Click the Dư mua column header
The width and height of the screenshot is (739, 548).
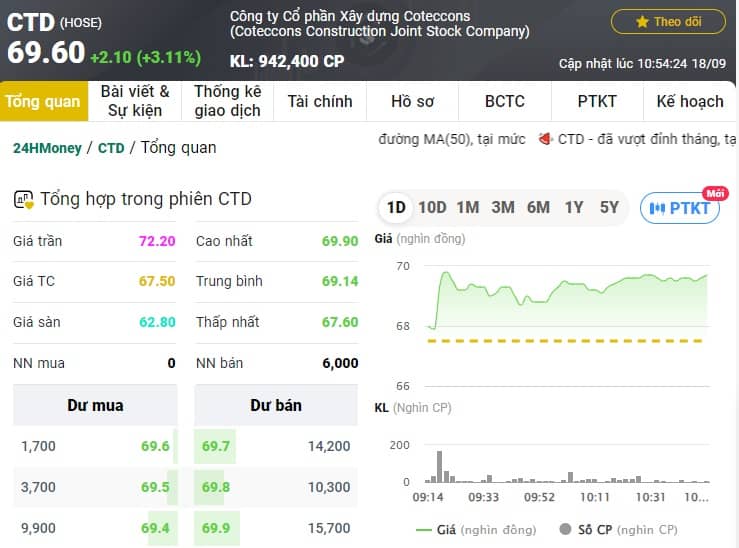point(95,405)
